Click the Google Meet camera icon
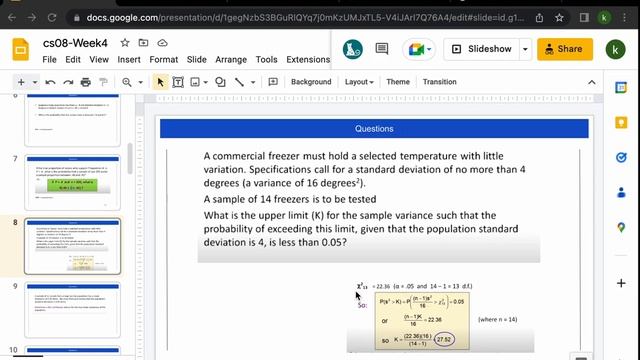The width and height of the screenshot is (640, 360). (x=416, y=49)
